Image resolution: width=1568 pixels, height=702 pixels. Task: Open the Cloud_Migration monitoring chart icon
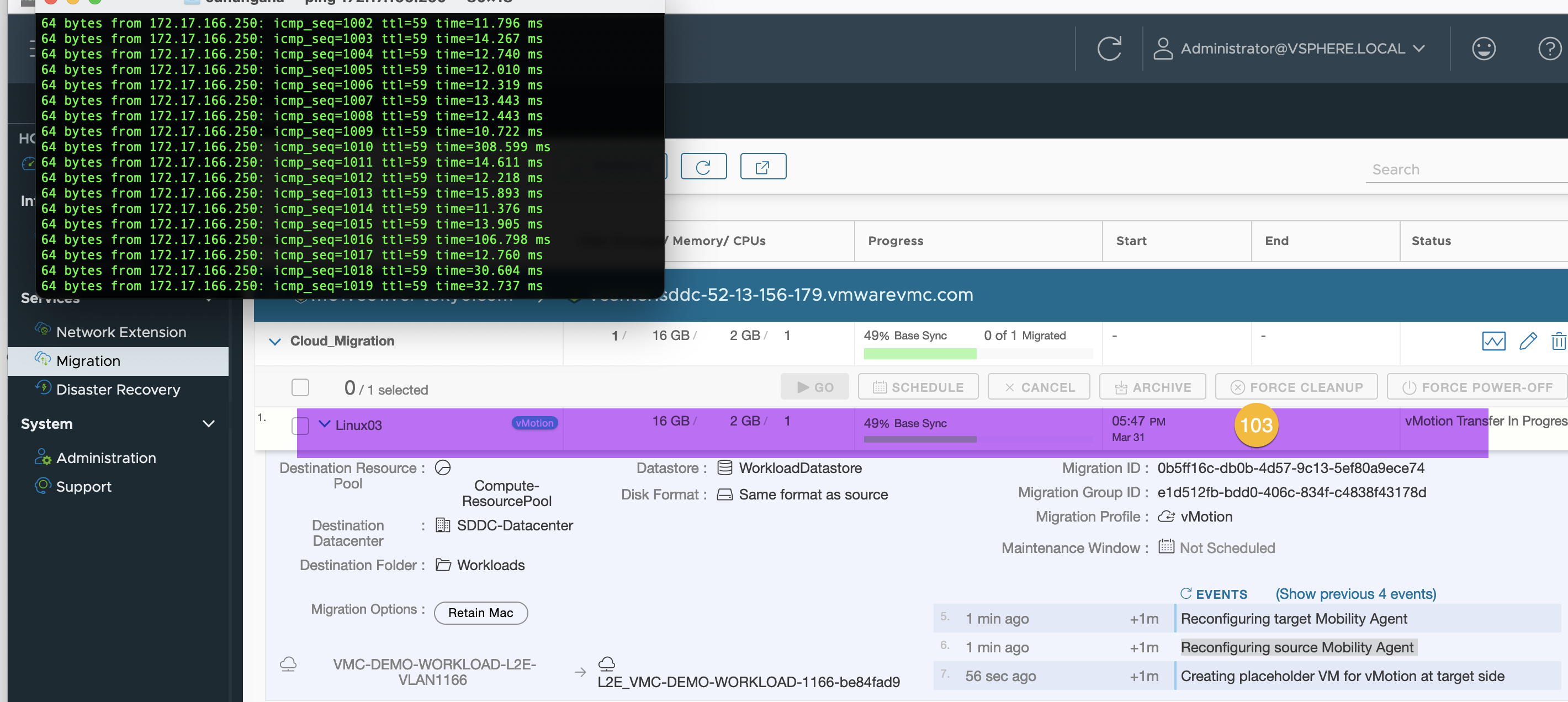tap(1493, 341)
